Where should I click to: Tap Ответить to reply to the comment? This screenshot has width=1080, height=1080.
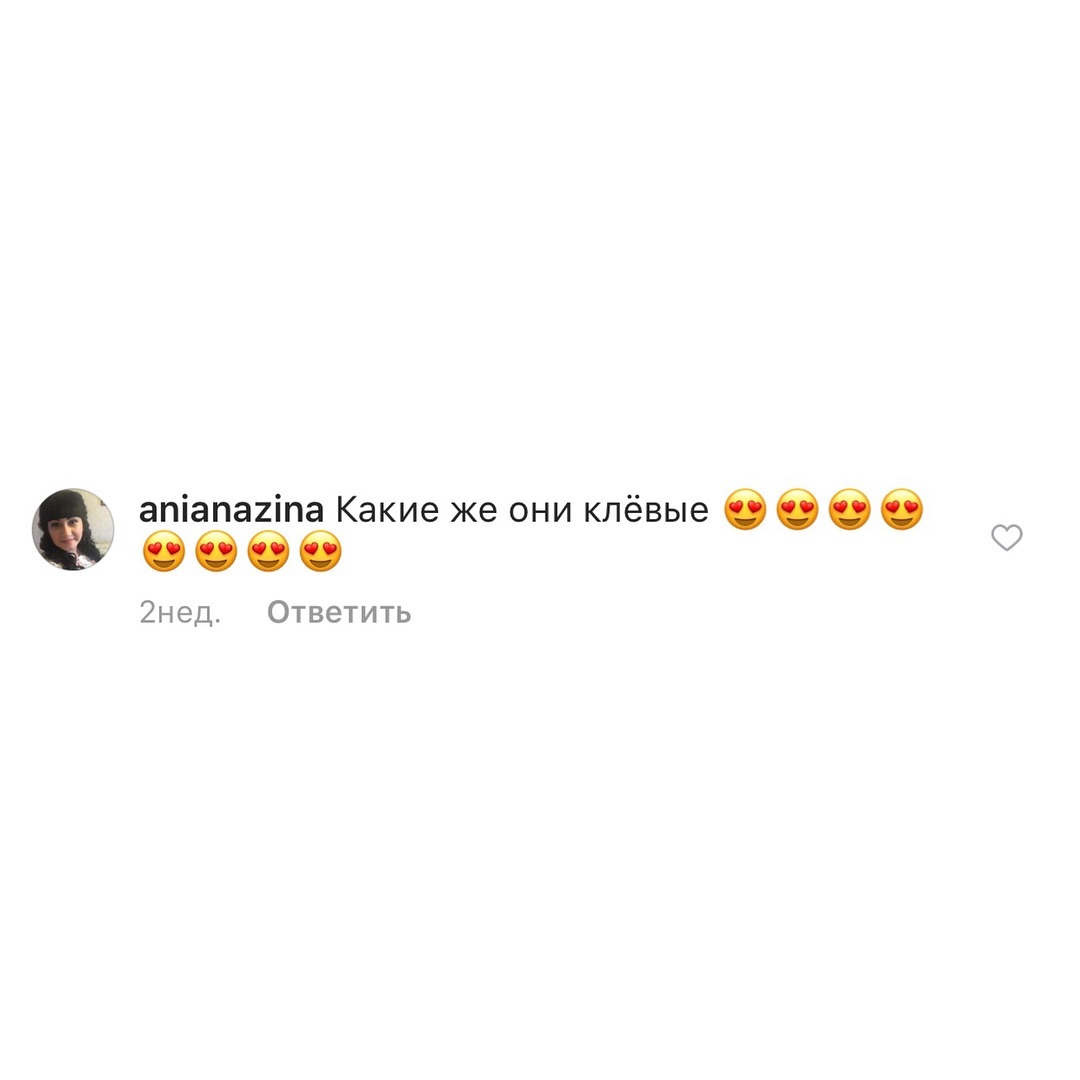(x=339, y=612)
